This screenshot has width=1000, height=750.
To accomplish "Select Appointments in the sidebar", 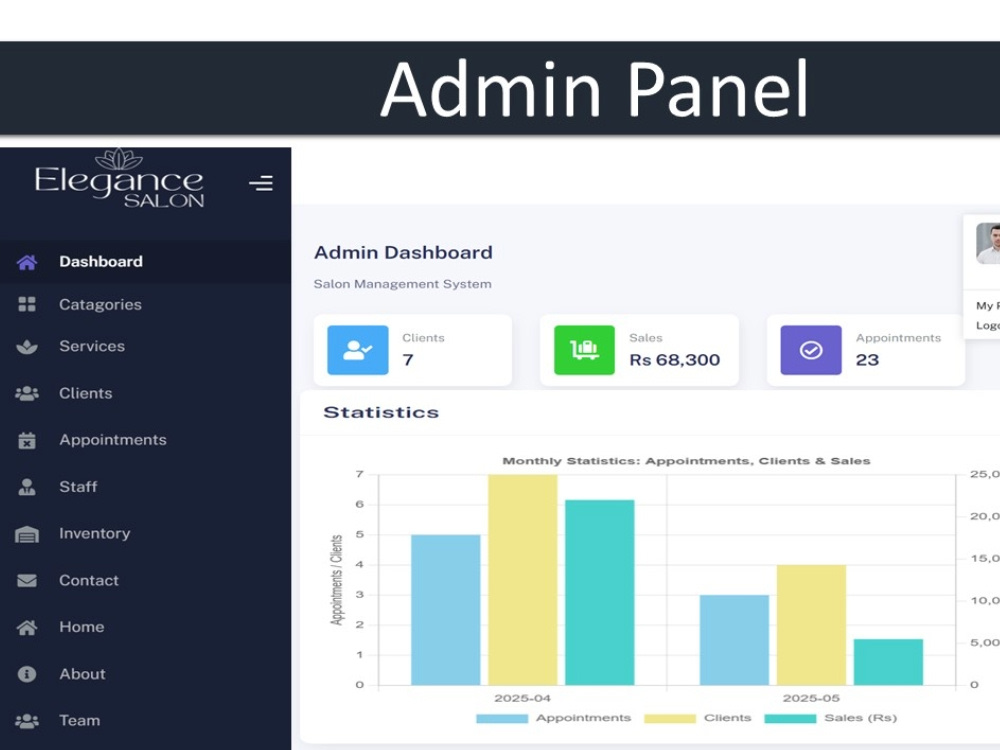I will pyautogui.click(x=145, y=440).
